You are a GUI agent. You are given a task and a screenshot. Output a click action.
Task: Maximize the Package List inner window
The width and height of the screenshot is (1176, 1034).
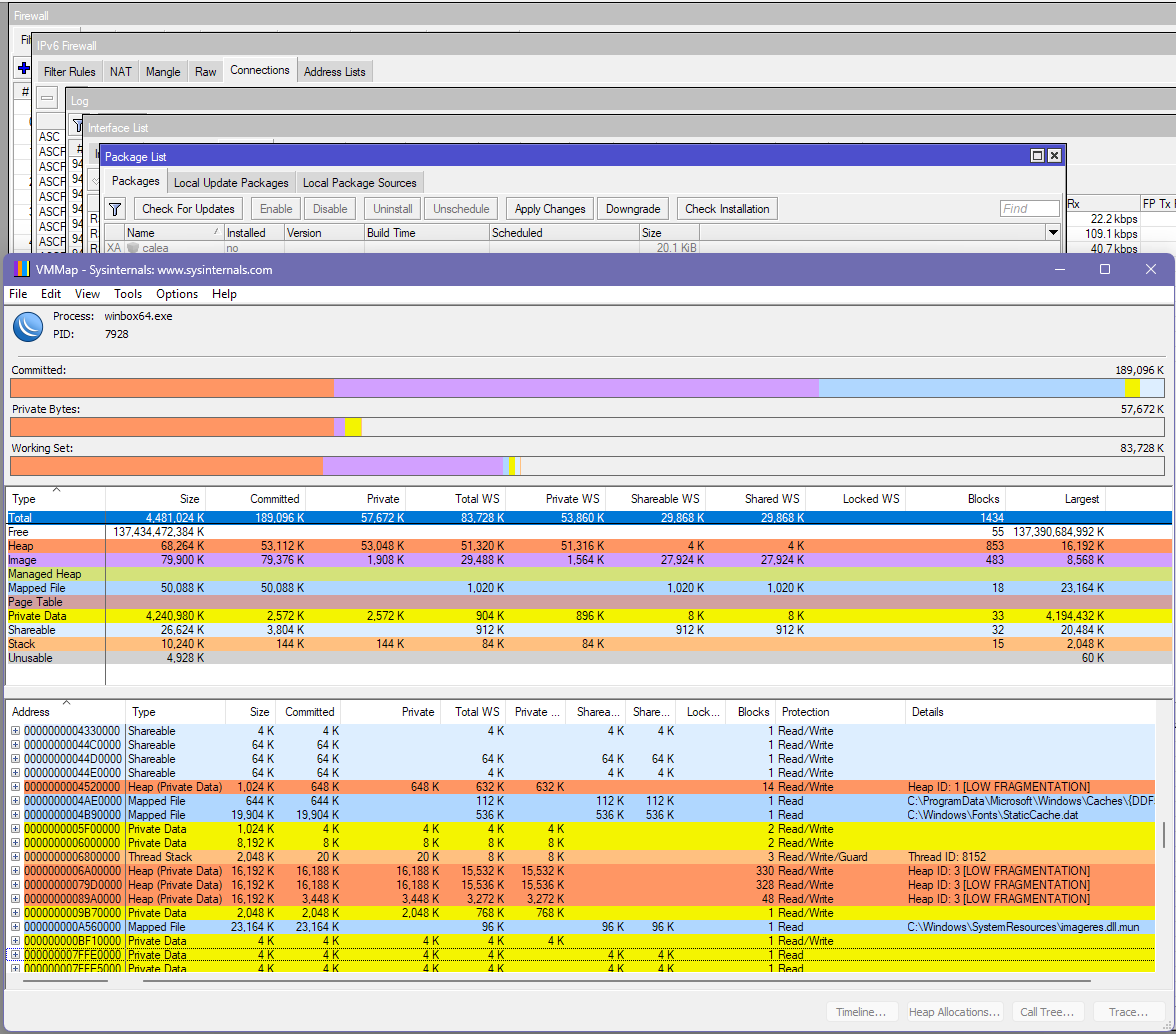click(1037, 156)
